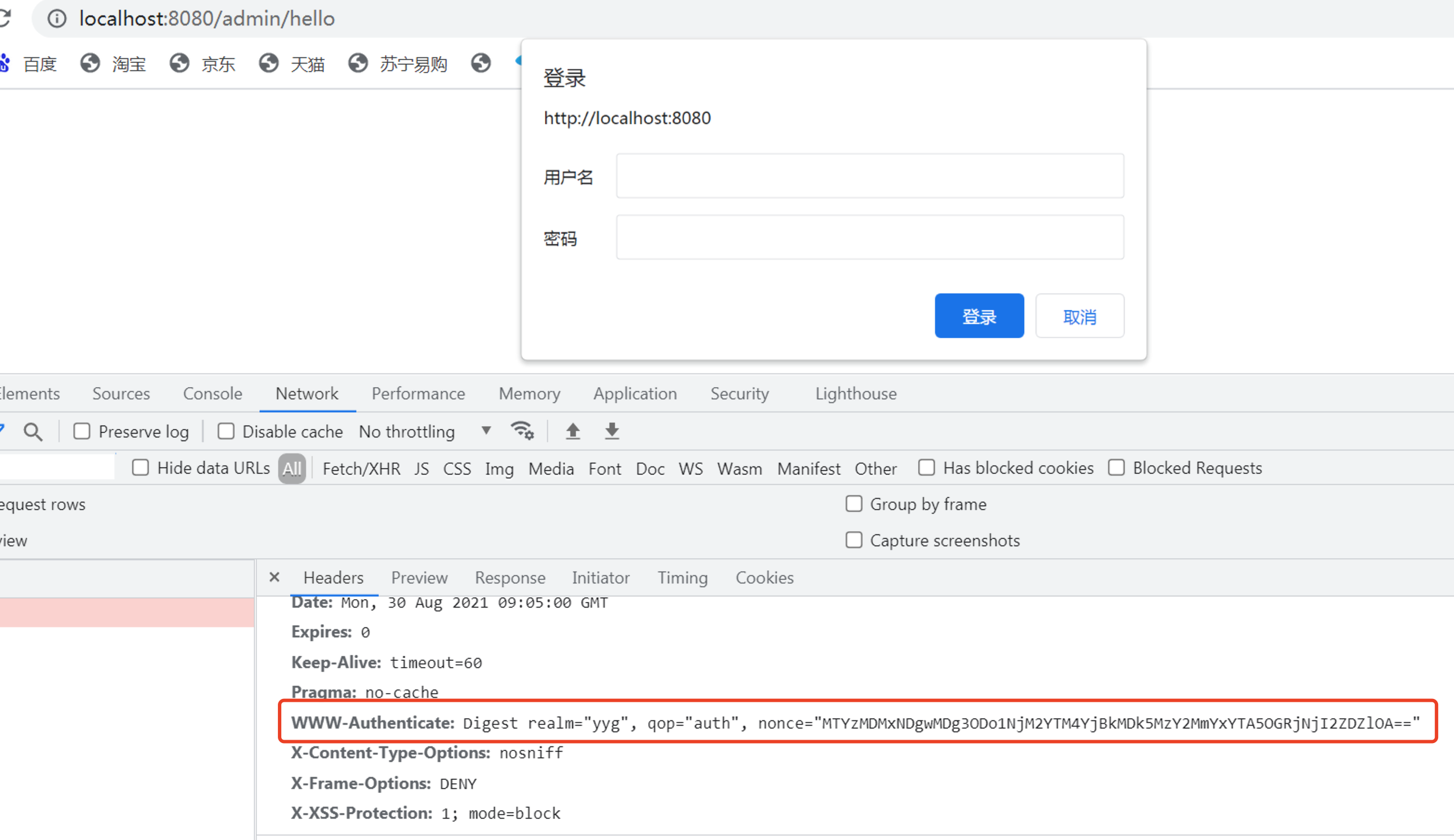1454x840 pixels.
Task: Enable Capture screenshots checkbox
Action: pos(853,540)
